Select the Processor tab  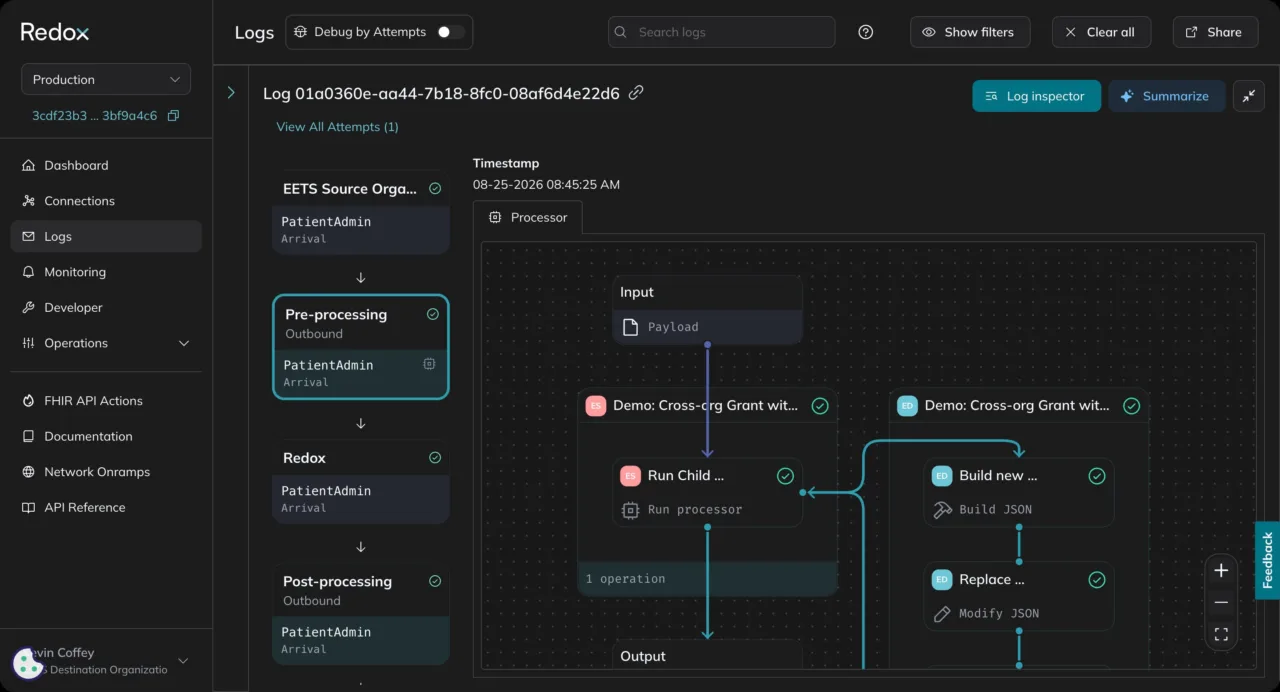(528, 217)
